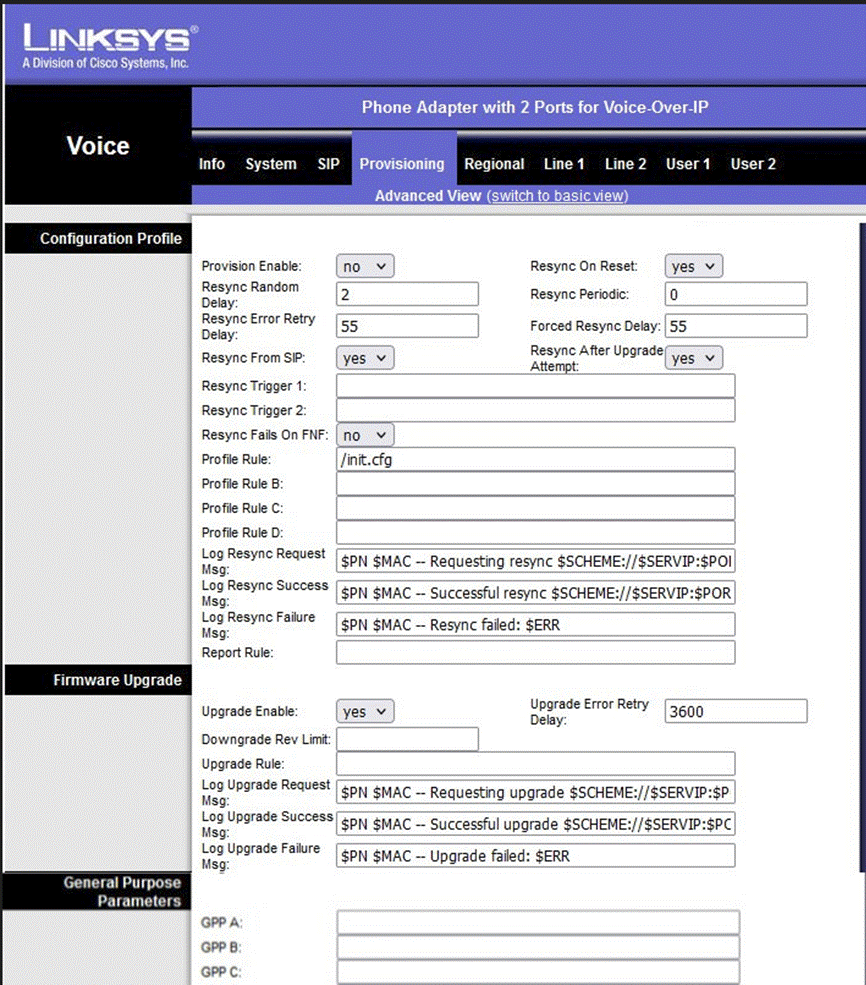Open the Resync From SIP dropdown
The image size is (866, 985).
click(365, 358)
